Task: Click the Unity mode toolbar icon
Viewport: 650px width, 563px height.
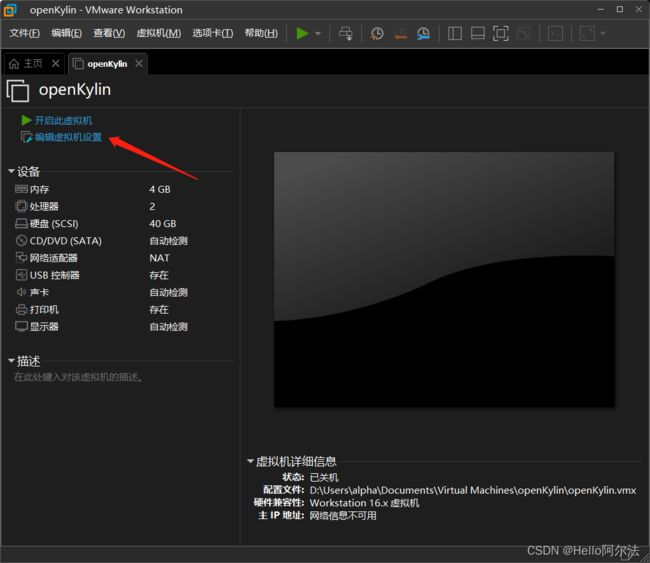Action: pyautogui.click(x=524, y=33)
